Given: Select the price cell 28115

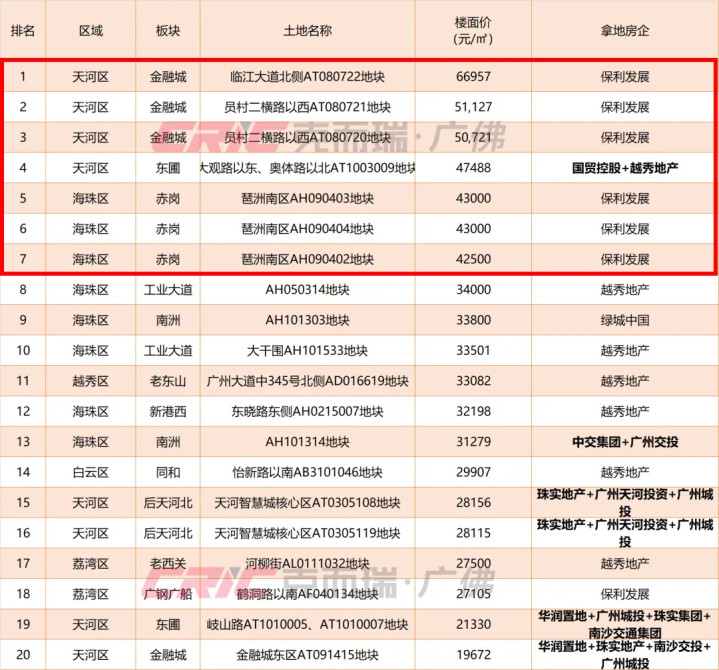Looking at the screenshot, I should coord(473,533).
